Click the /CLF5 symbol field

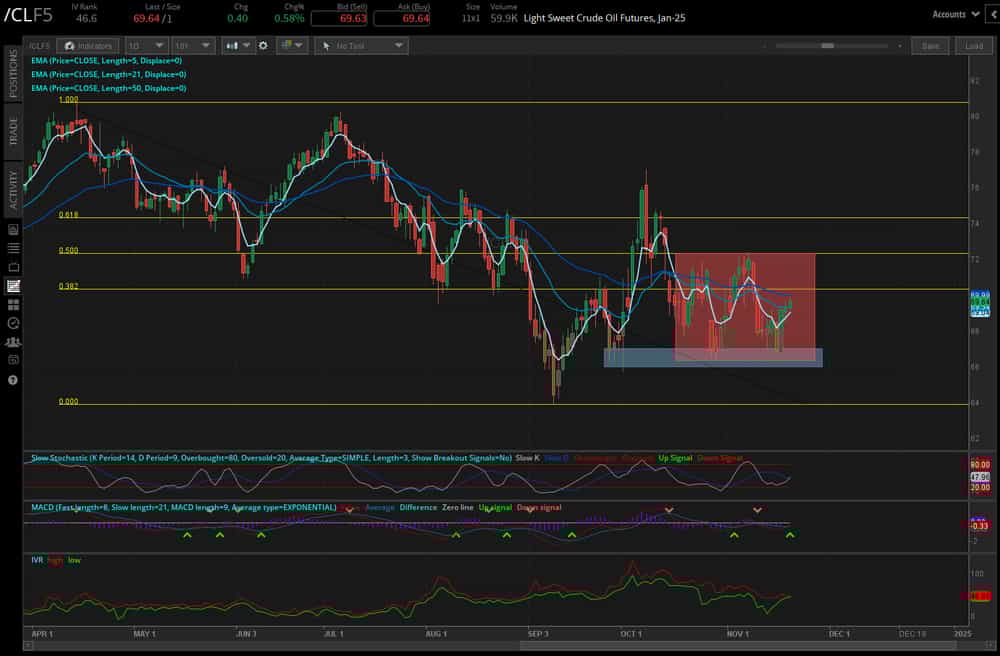[38, 45]
